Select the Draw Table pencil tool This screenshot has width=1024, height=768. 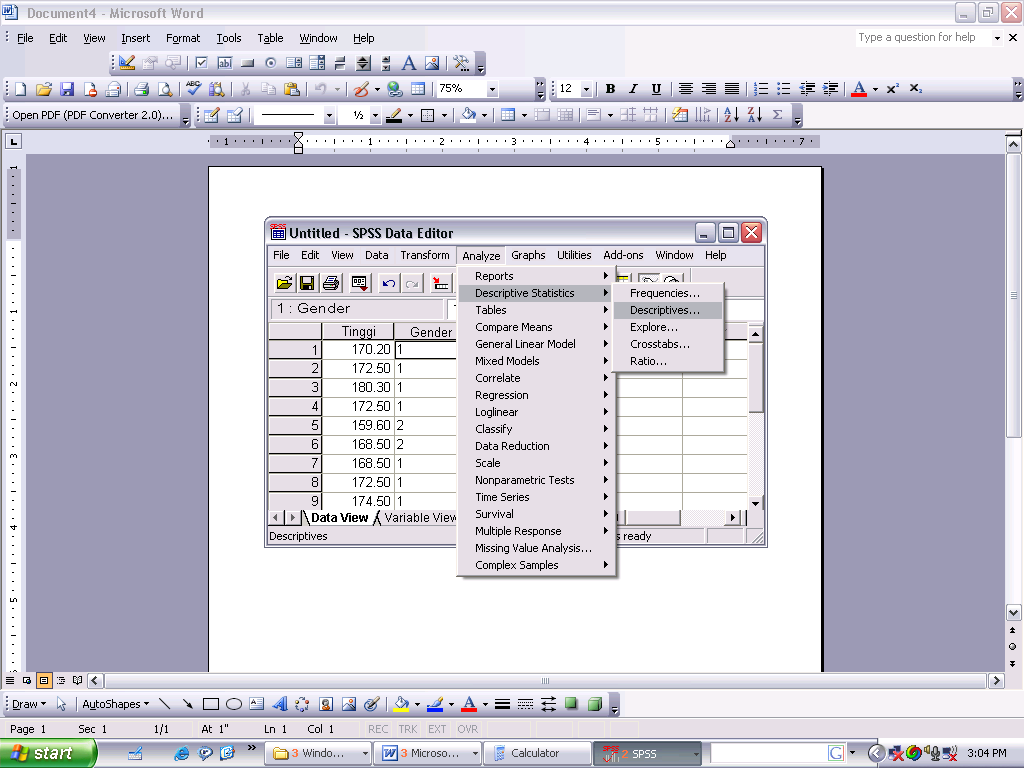tap(211, 116)
